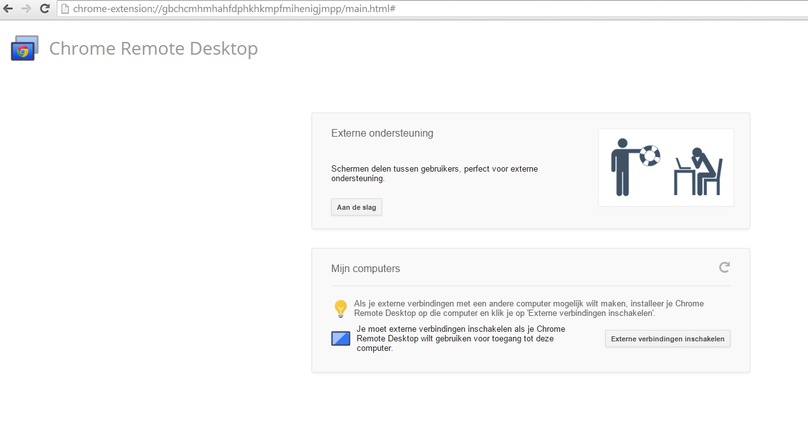Click the browser forward arrow
808x424 pixels.
coord(26,9)
